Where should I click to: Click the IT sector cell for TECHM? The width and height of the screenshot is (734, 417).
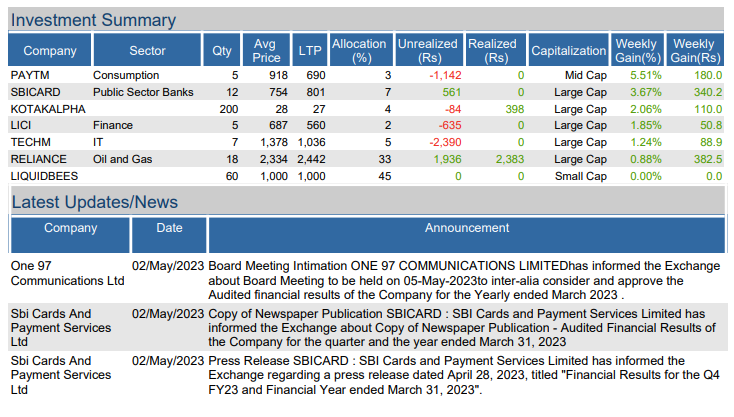pos(98,142)
